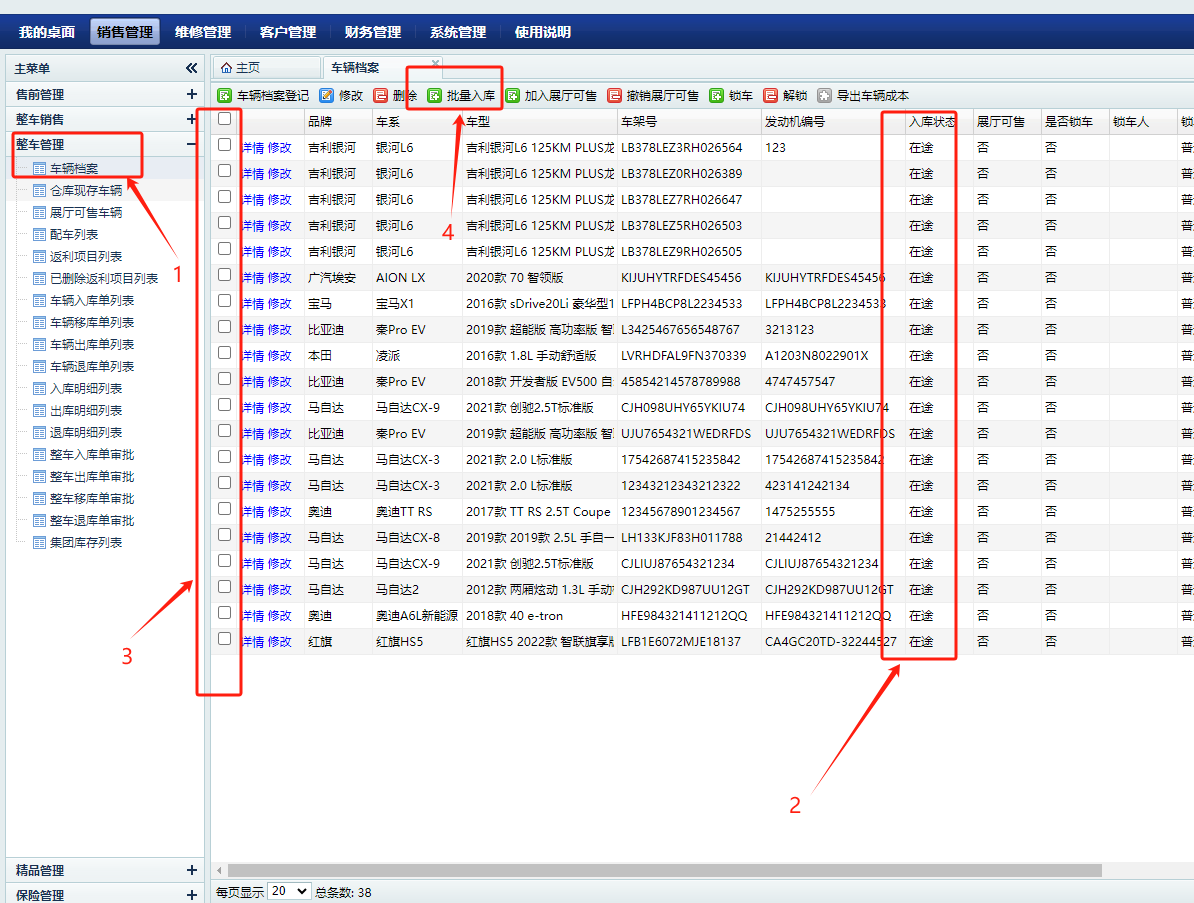The image size is (1194, 903).
Task: Open 详情 link for the 广汽埃安 row
Action: coord(252,277)
